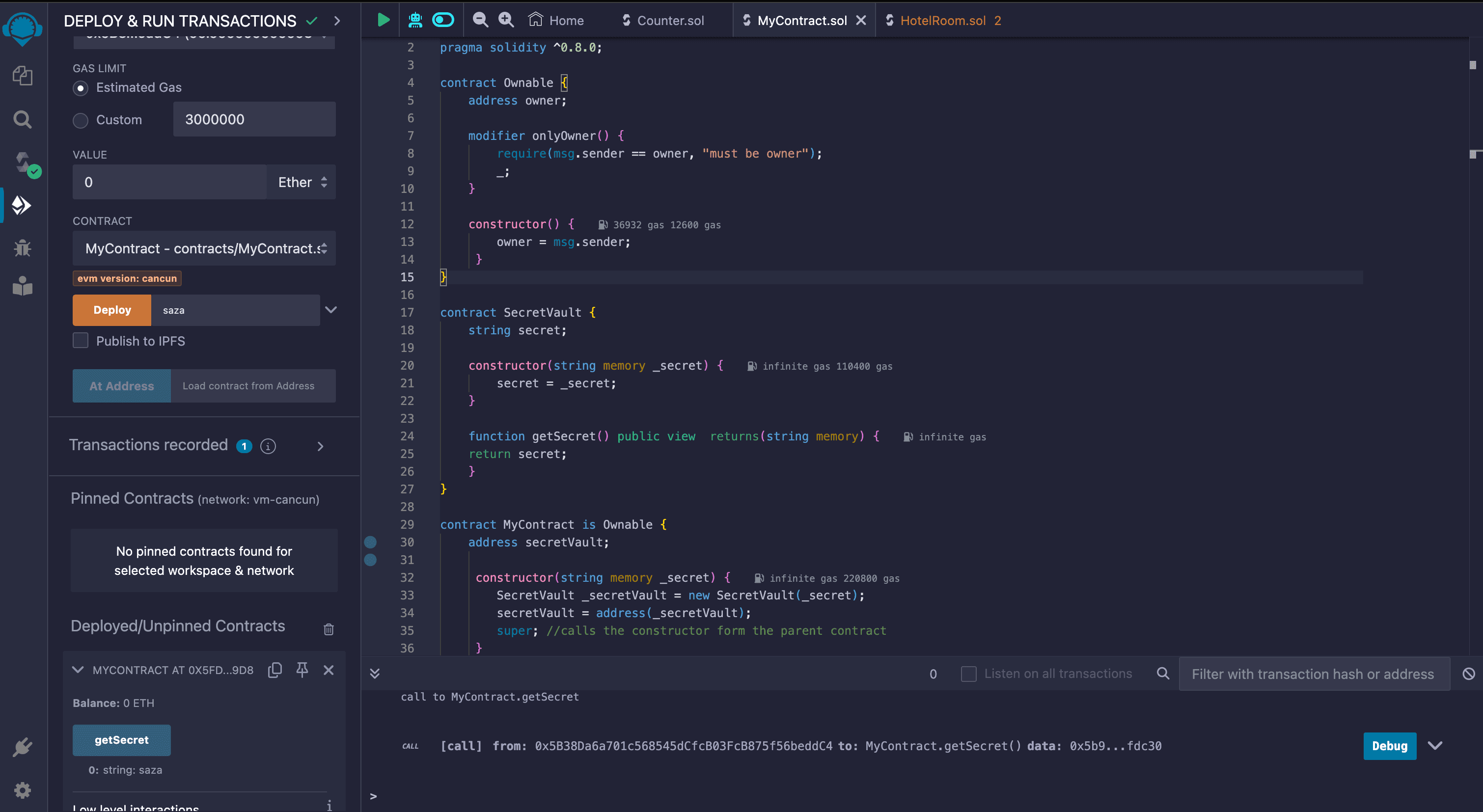1483x812 pixels.
Task: Close the MyContract.sol tab
Action: coord(861,20)
